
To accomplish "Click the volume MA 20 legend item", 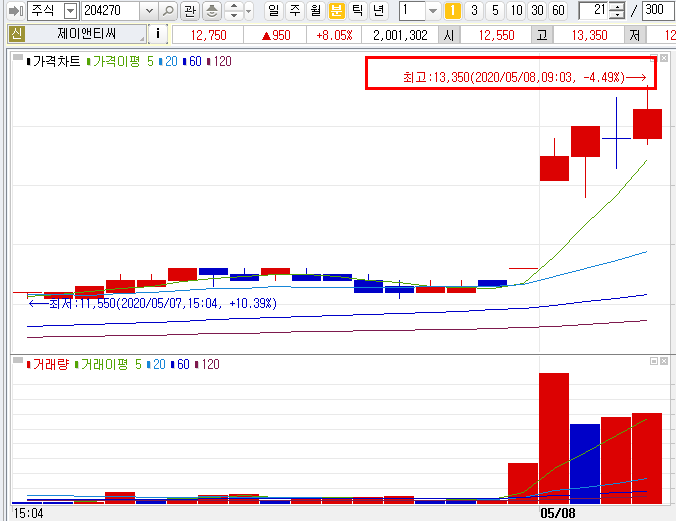I will tap(156, 364).
